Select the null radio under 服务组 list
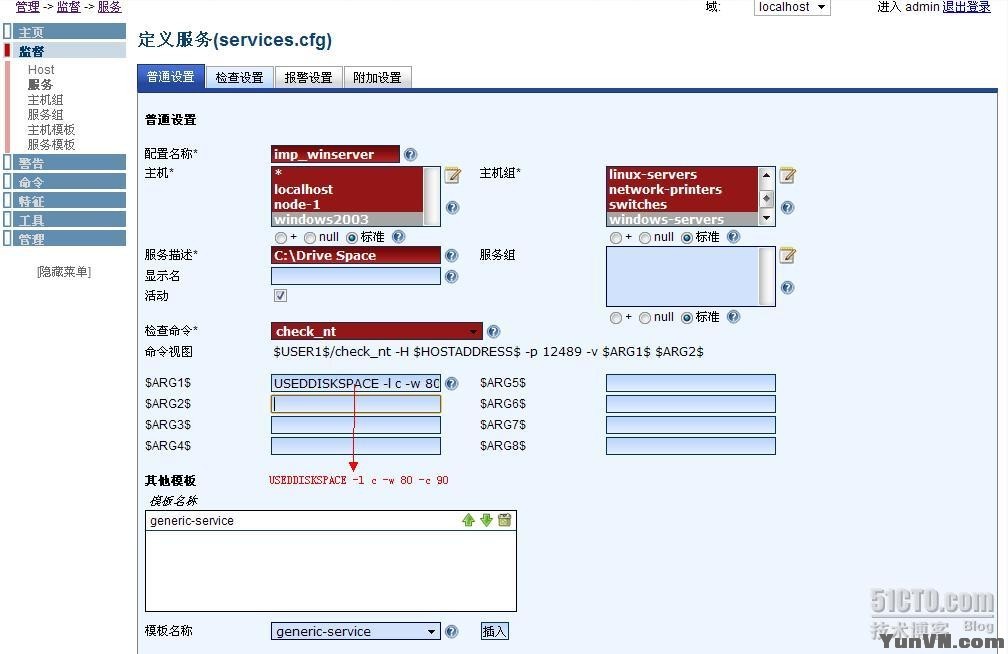 645,318
